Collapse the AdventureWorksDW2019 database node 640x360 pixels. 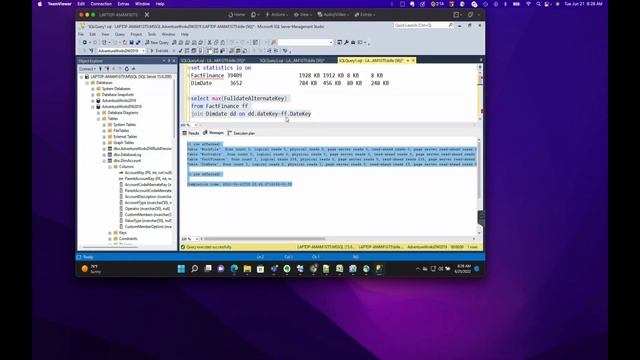93,107
